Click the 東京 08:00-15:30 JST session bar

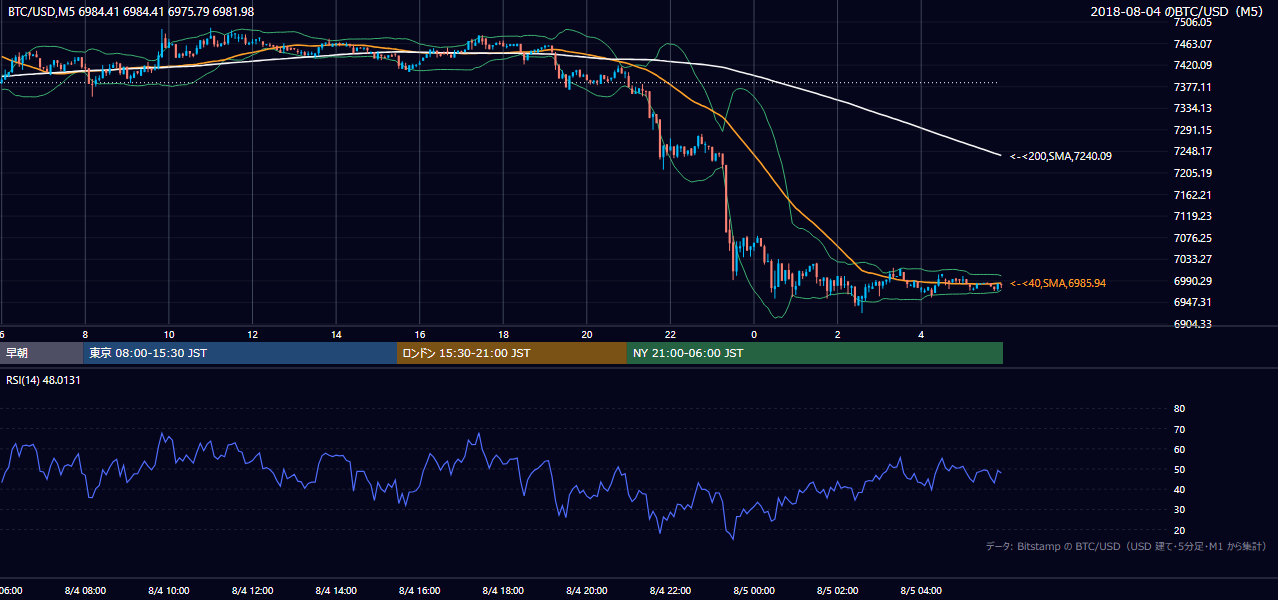coord(241,353)
